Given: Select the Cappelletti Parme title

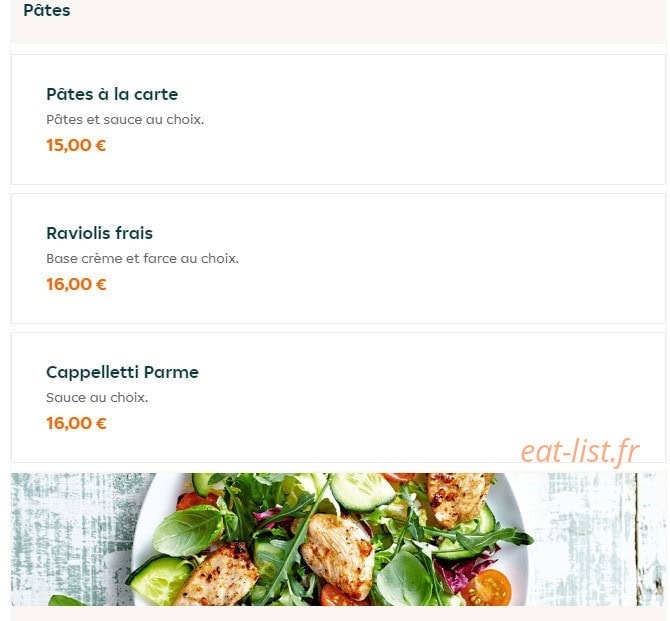Looking at the screenshot, I should (x=122, y=372).
